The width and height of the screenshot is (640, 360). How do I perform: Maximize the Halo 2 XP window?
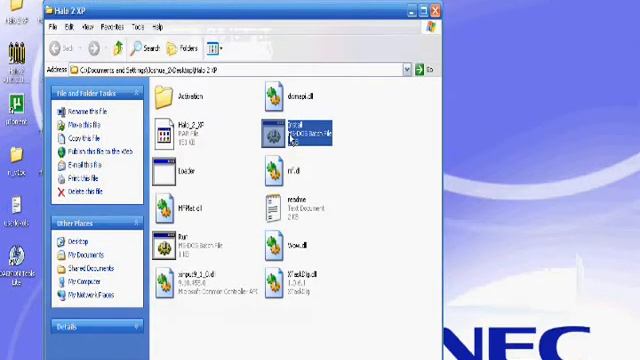click(424, 11)
